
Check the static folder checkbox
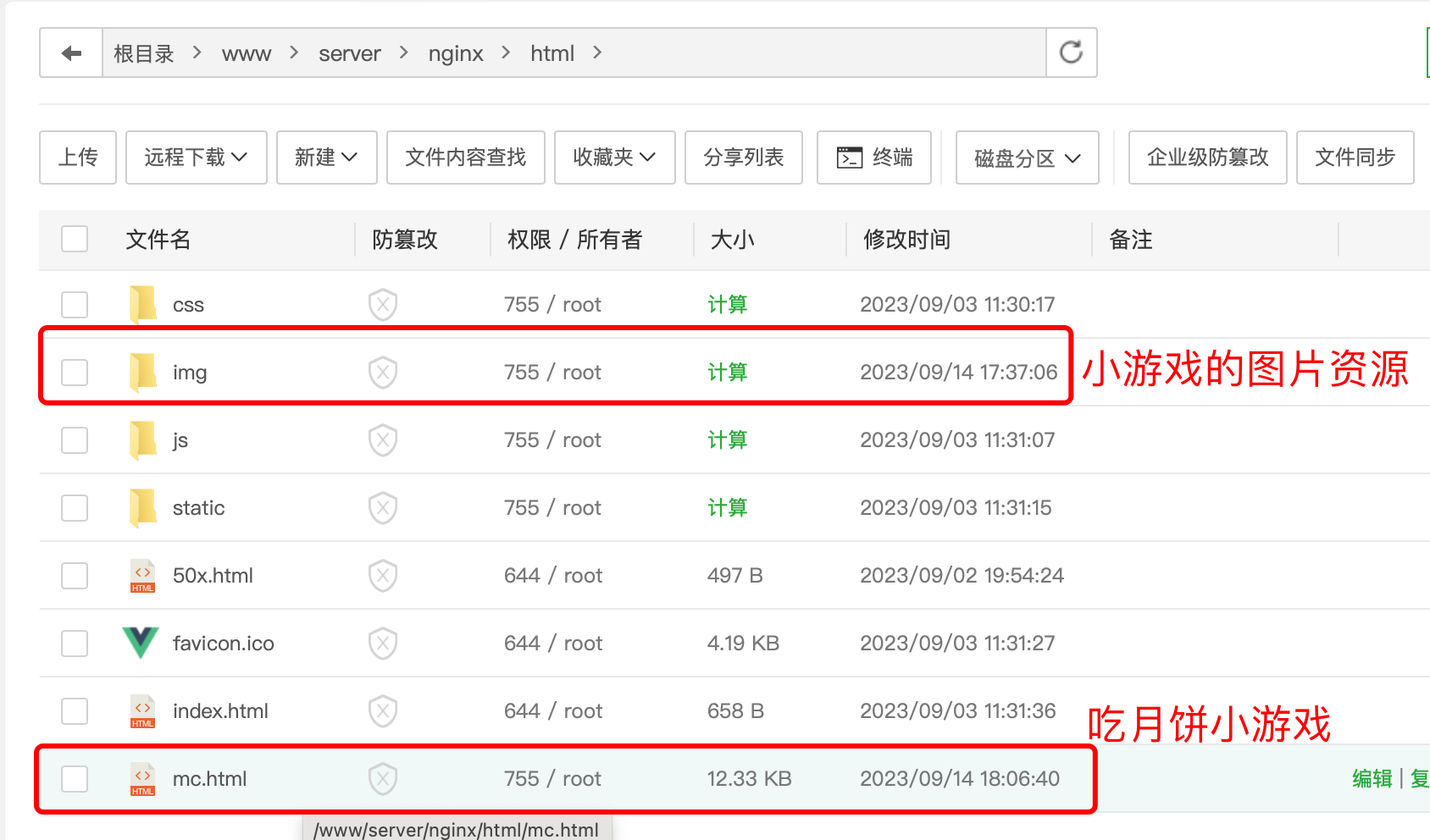click(x=75, y=508)
